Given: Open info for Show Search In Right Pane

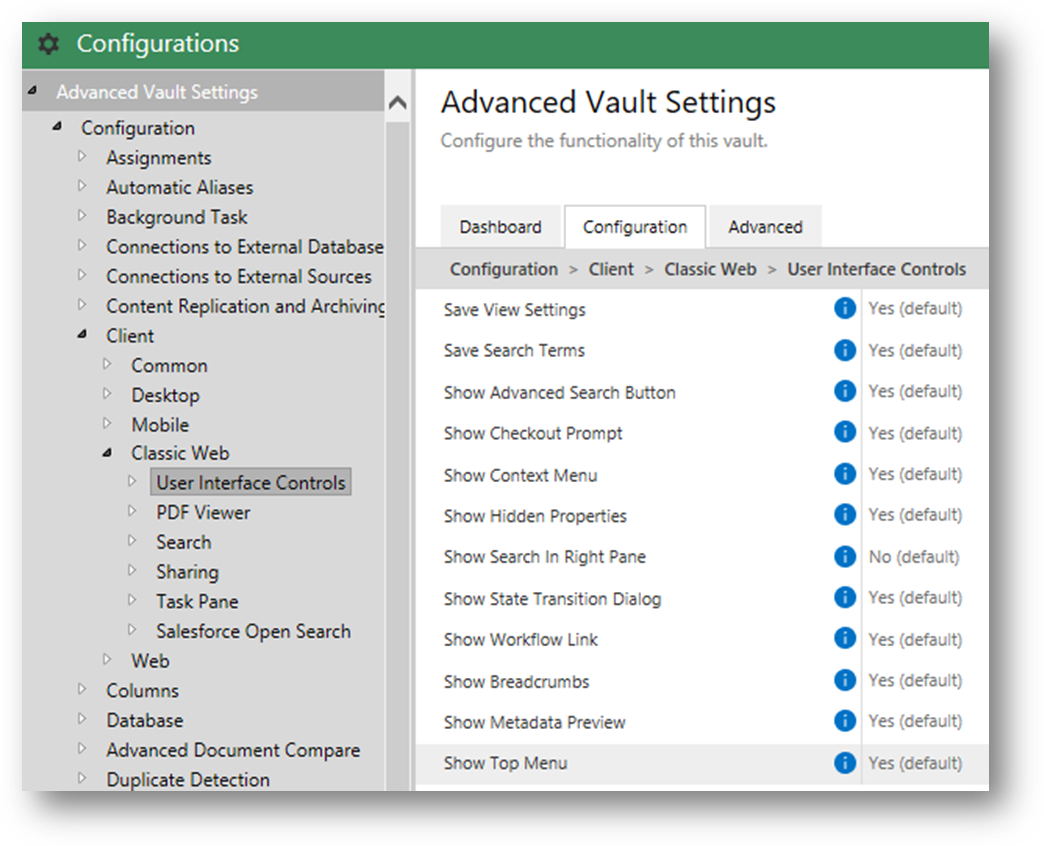Looking at the screenshot, I should [844, 556].
